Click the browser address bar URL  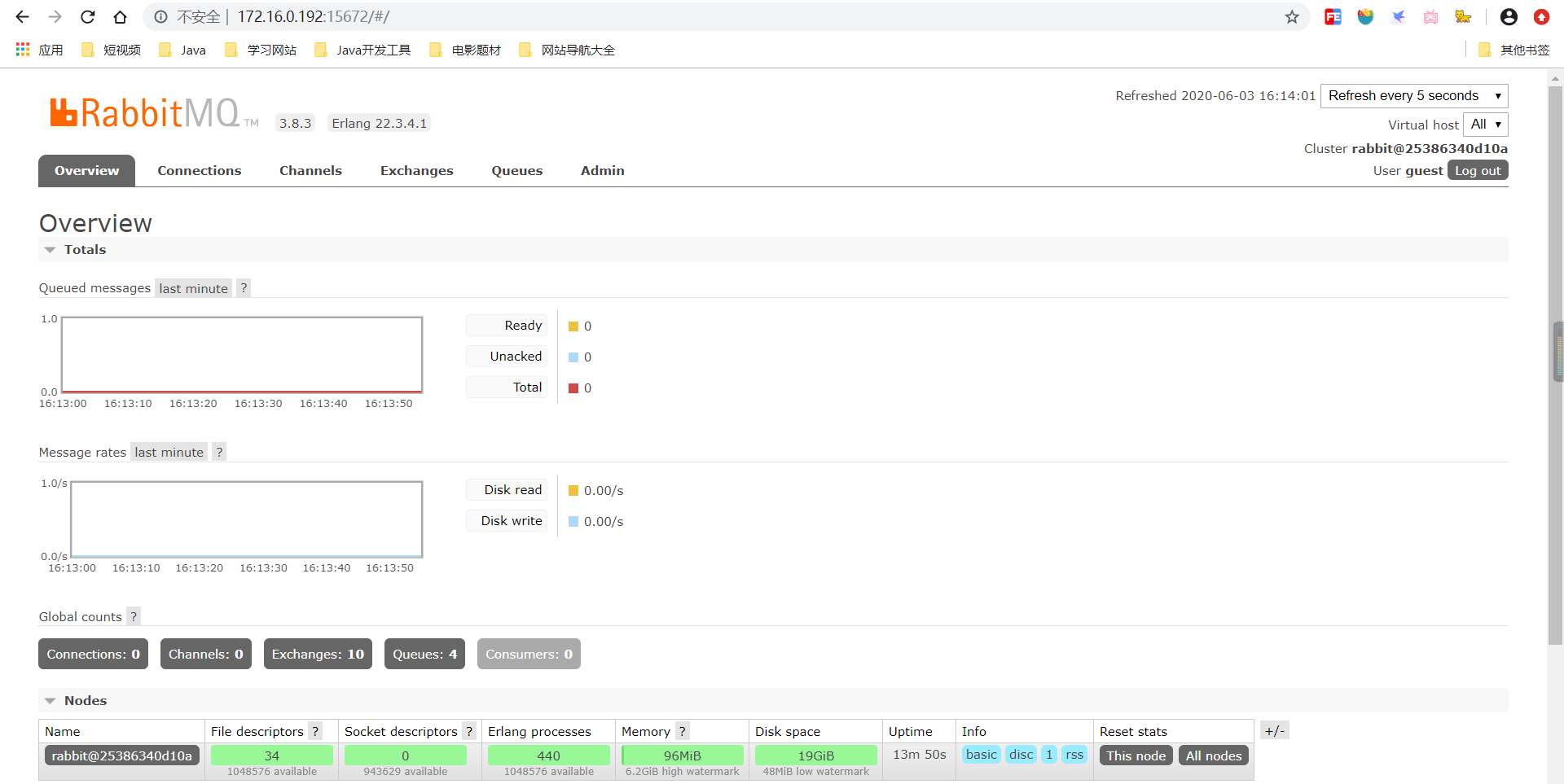(x=314, y=17)
